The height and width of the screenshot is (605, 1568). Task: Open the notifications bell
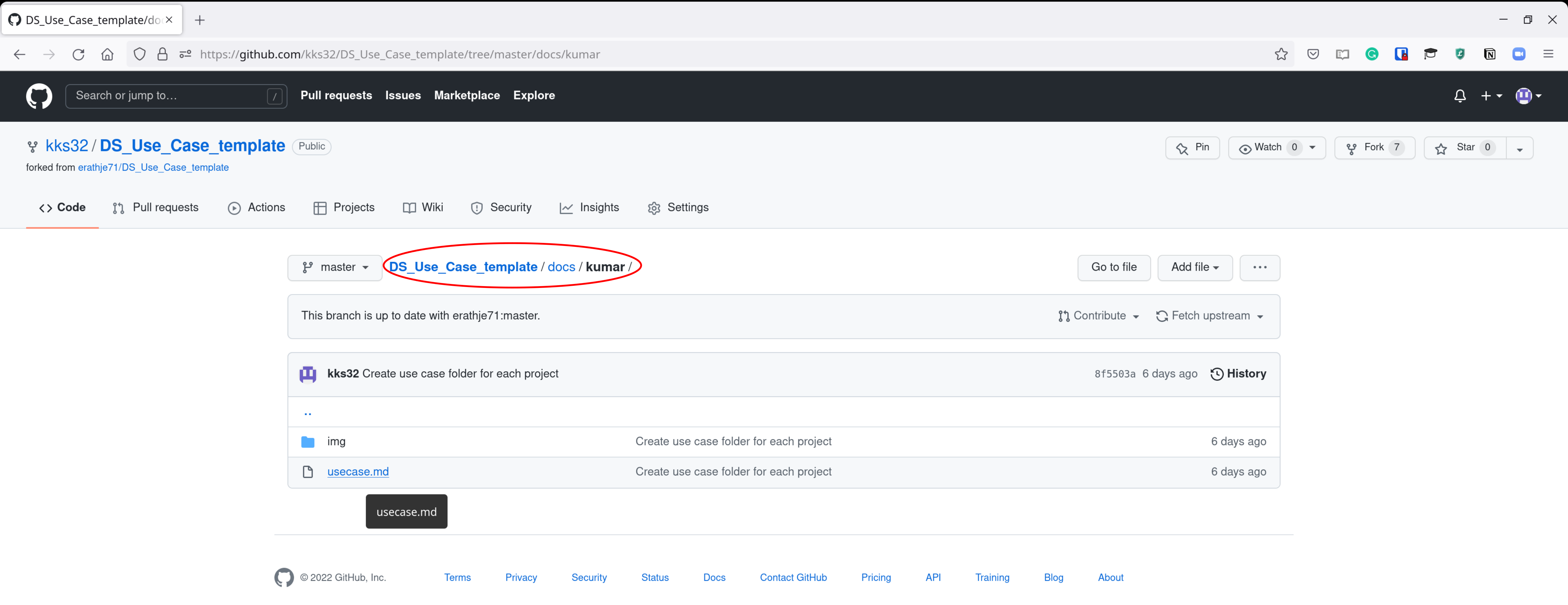(1459, 96)
